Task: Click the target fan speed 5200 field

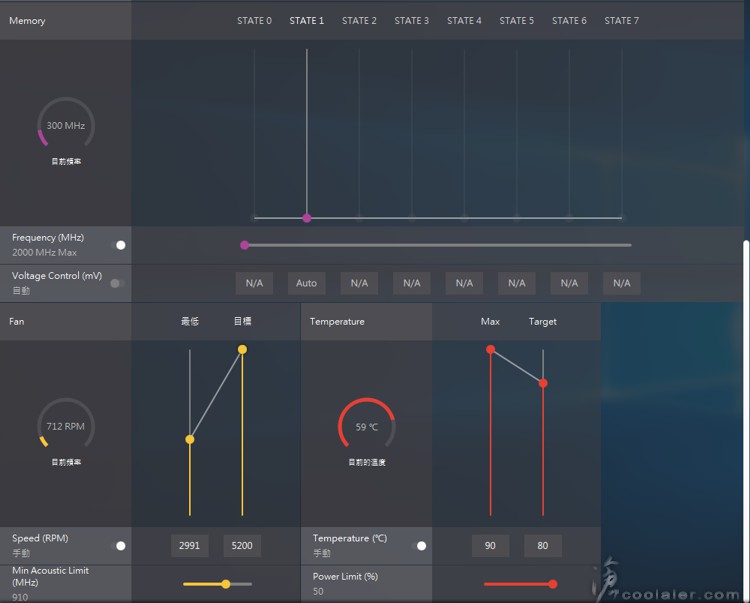Action: point(242,546)
